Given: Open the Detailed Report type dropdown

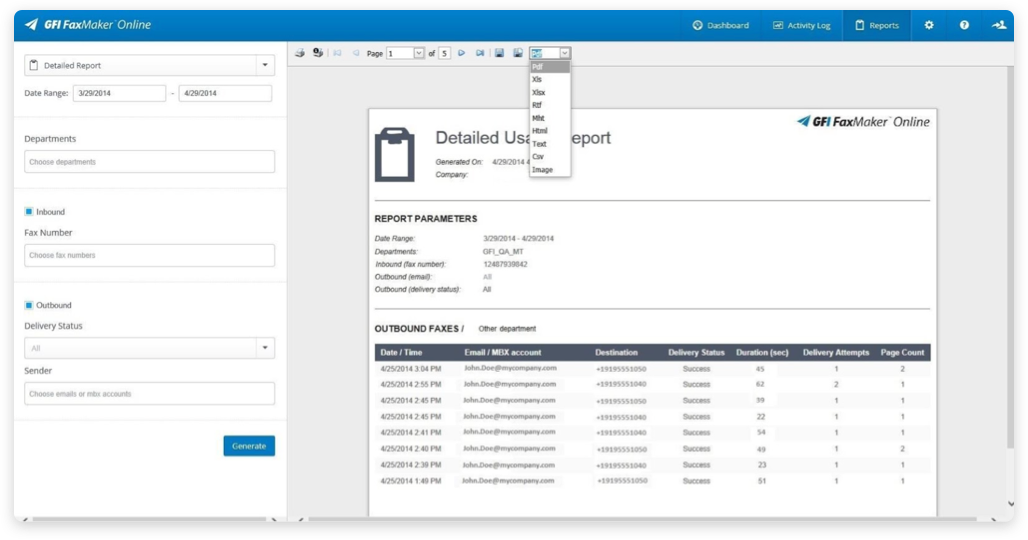Looking at the screenshot, I should [265, 66].
